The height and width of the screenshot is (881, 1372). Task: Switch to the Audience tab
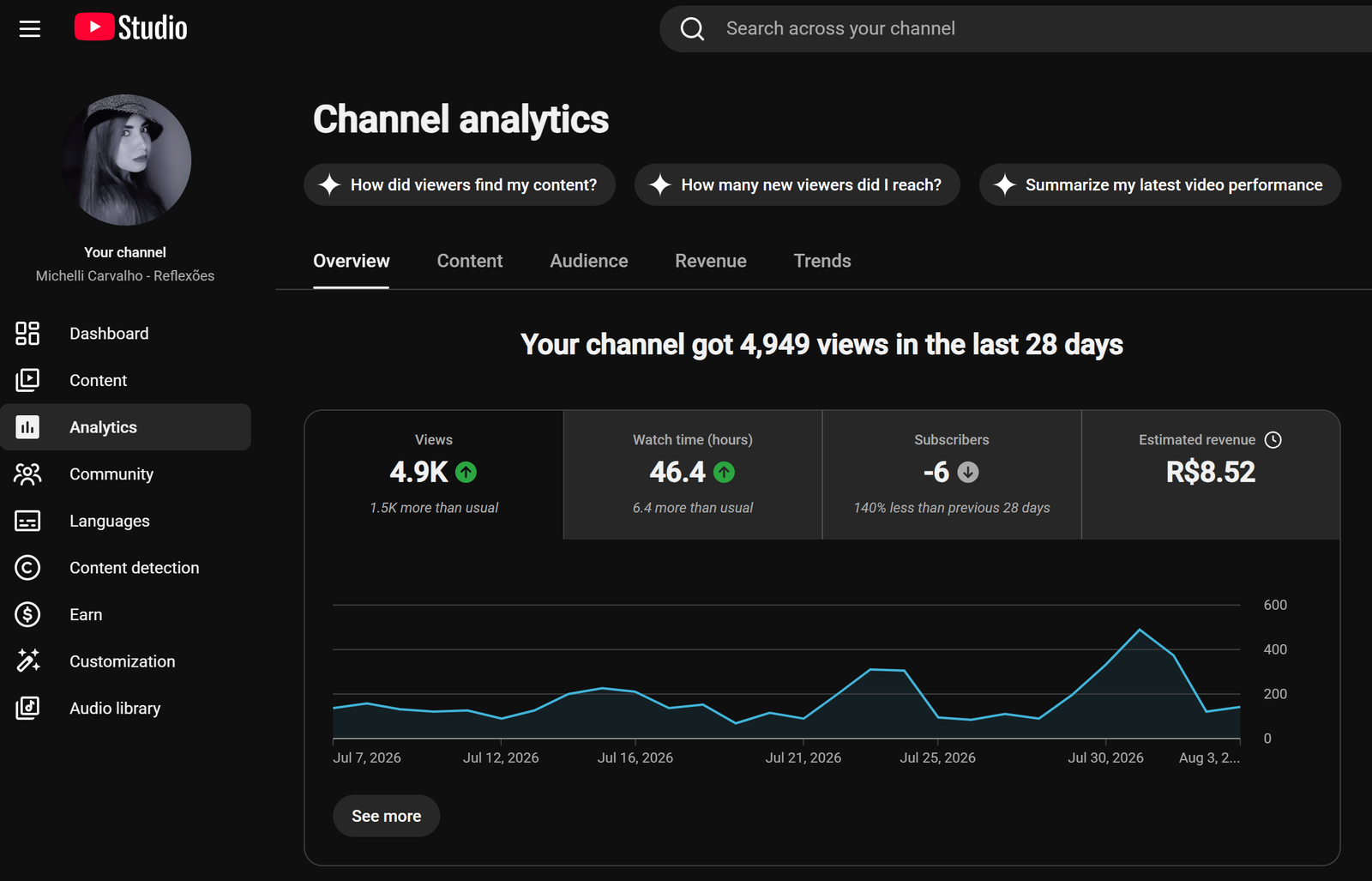(x=589, y=261)
